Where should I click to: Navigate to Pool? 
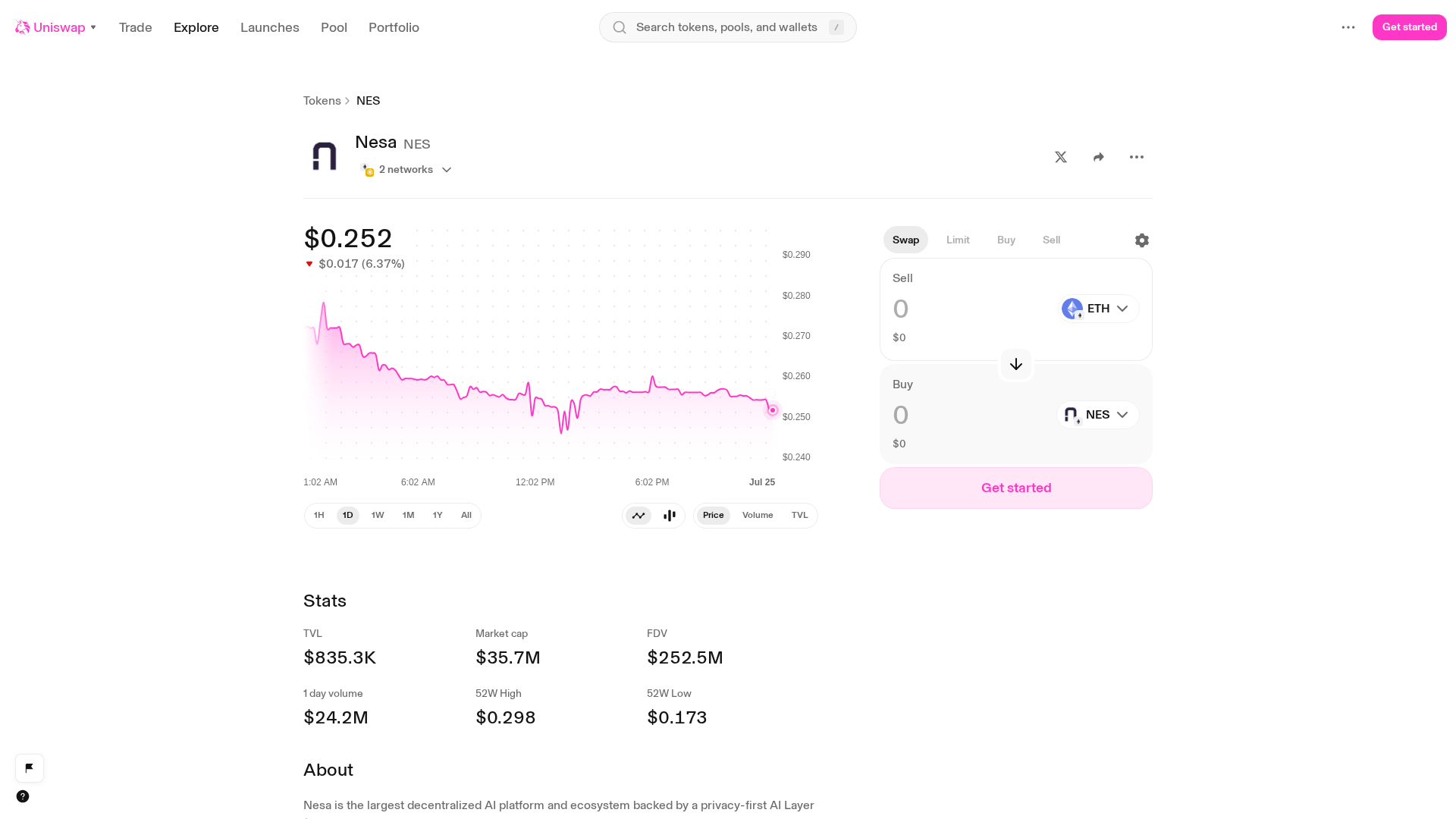334,27
